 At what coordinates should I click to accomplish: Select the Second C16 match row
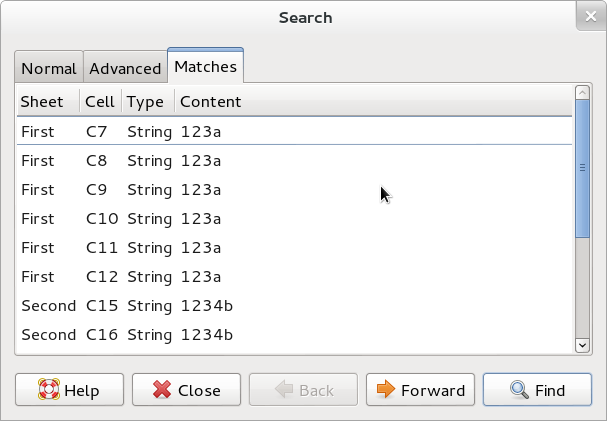[294, 335]
